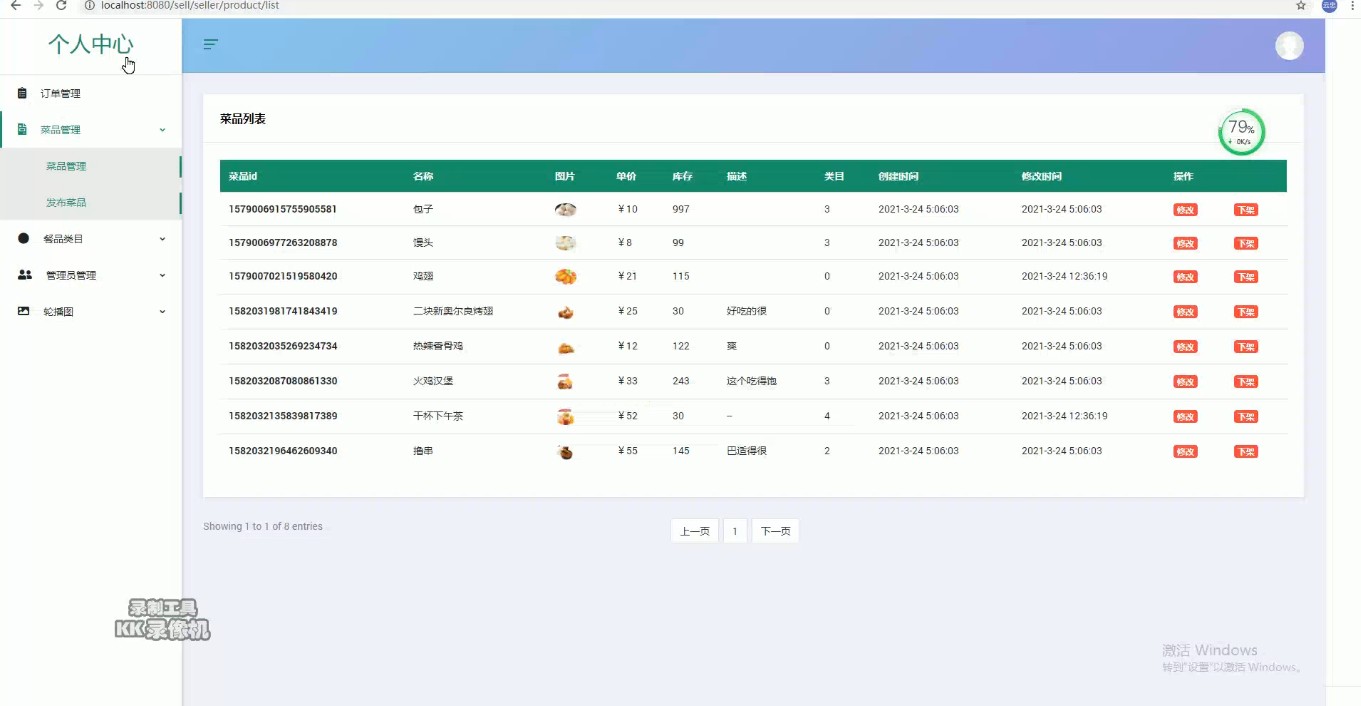1361x706 pixels.
Task: Expand the 餐品类目 menu chevron
Action: pyautogui.click(x=162, y=239)
